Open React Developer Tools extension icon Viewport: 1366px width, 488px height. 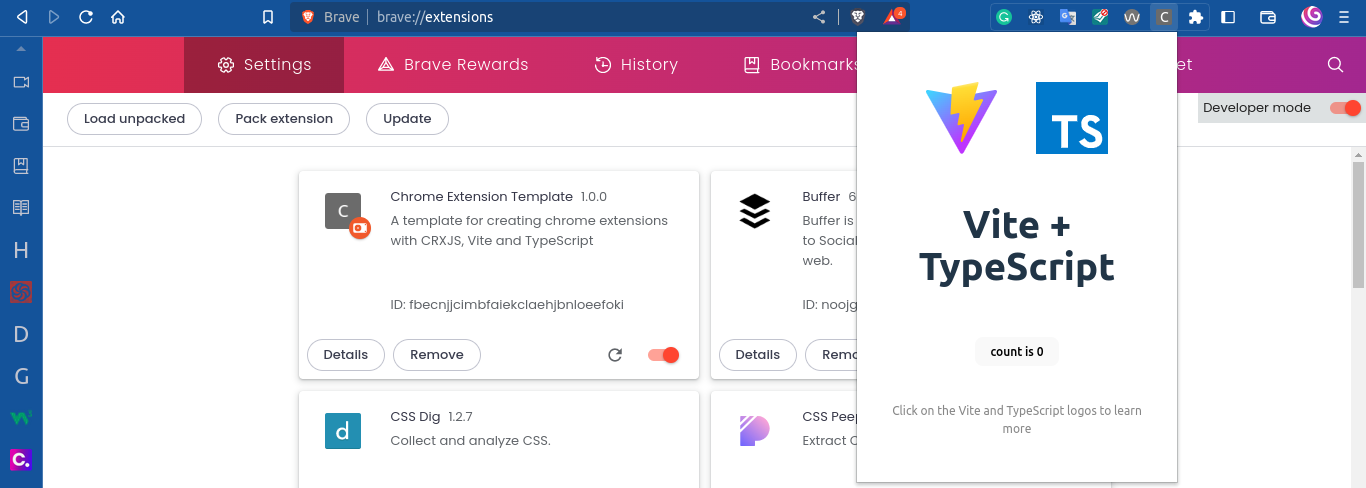tap(1036, 17)
